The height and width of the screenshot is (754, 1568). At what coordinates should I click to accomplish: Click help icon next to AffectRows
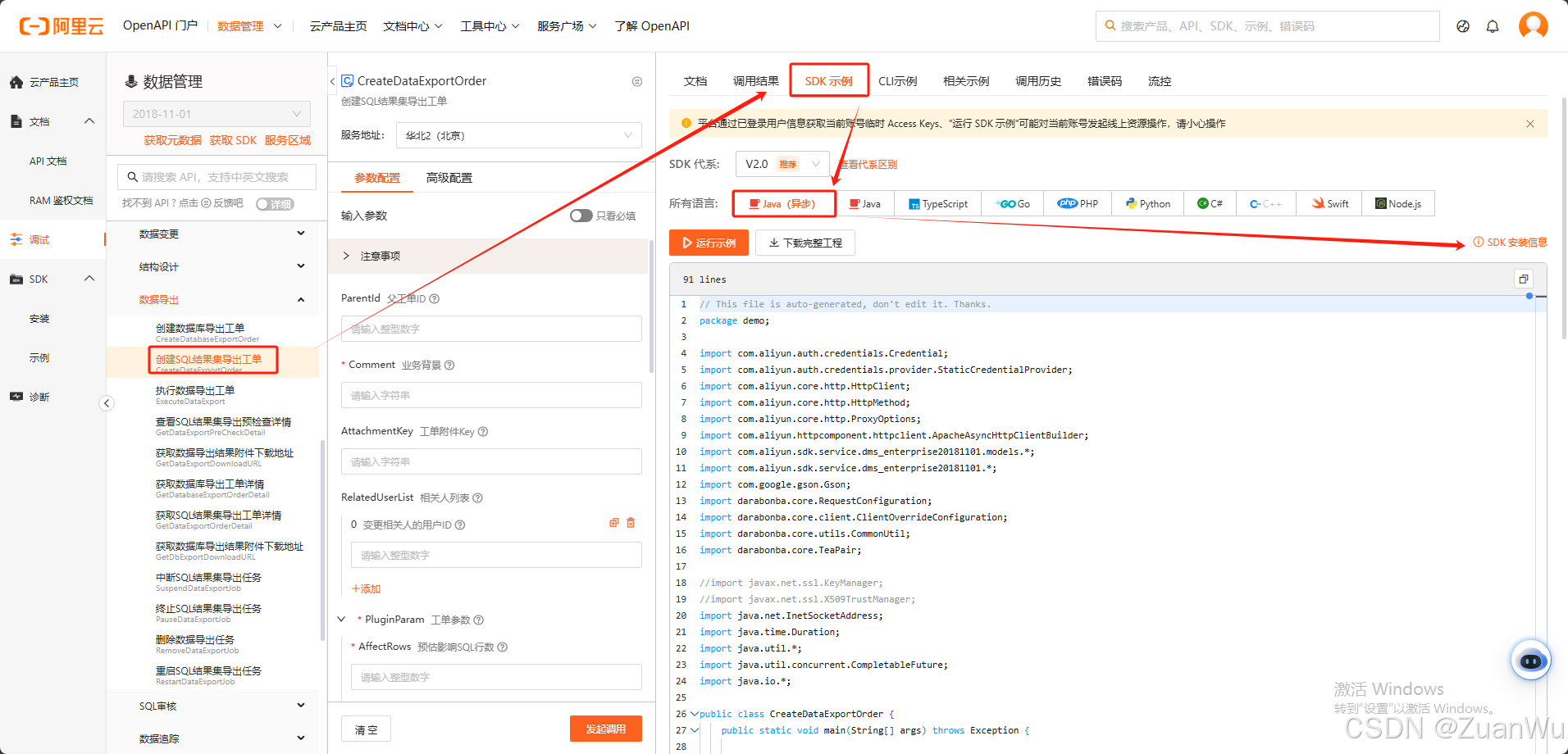coord(503,647)
